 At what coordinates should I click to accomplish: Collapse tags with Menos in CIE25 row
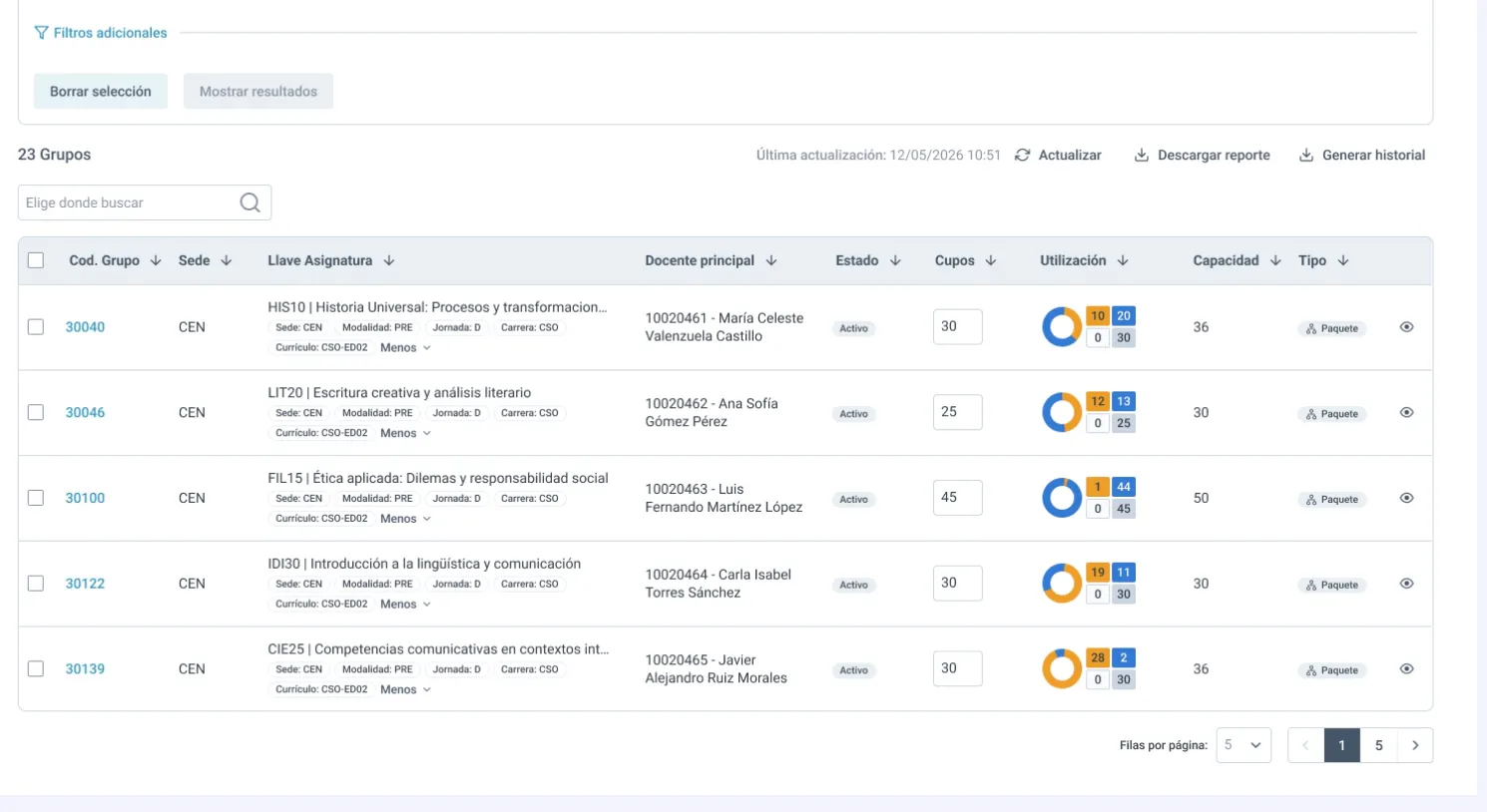click(405, 689)
